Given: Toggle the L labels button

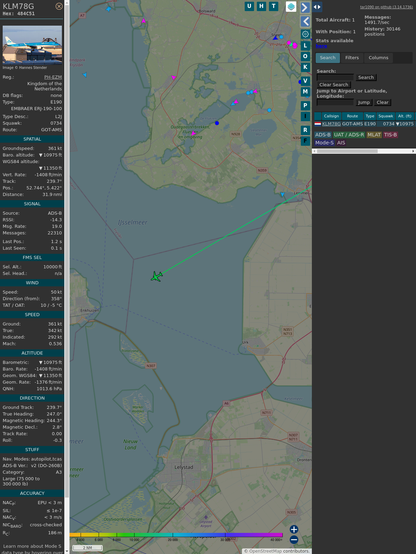Looking at the screenshot, I should (305, 46).
